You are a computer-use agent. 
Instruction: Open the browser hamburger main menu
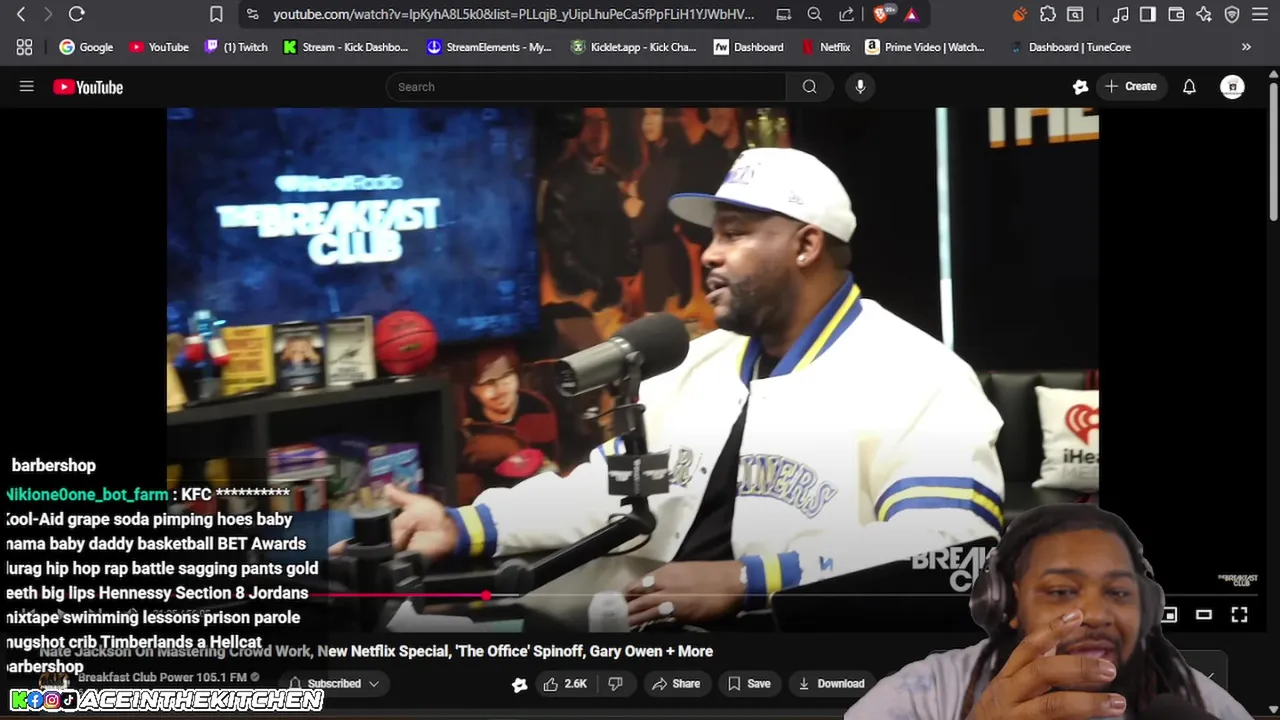1260,14
